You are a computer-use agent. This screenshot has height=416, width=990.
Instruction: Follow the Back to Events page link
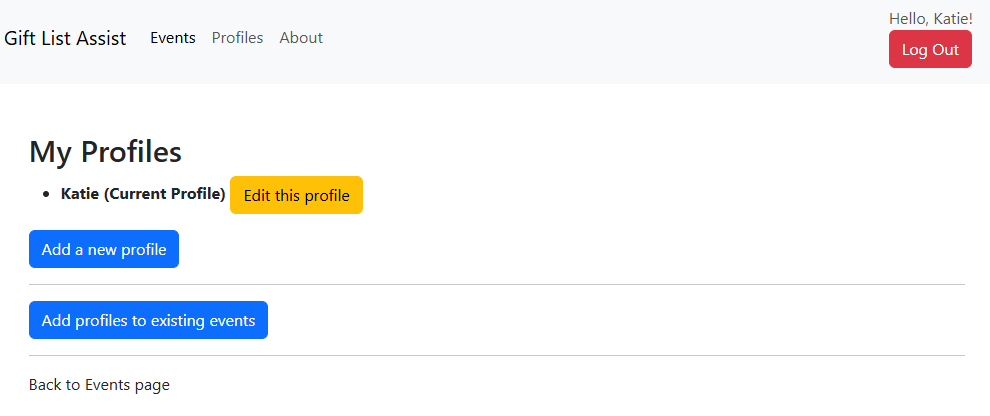99,384
